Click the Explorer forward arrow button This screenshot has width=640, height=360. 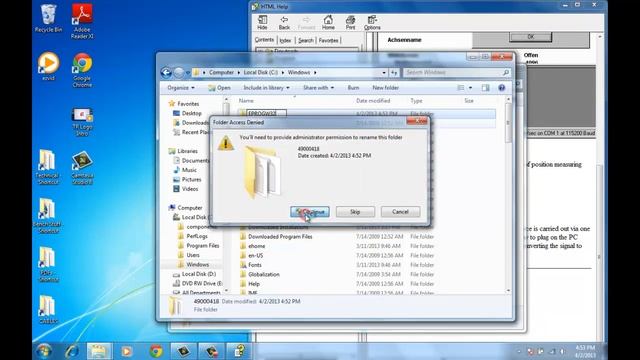coord(179,73)
